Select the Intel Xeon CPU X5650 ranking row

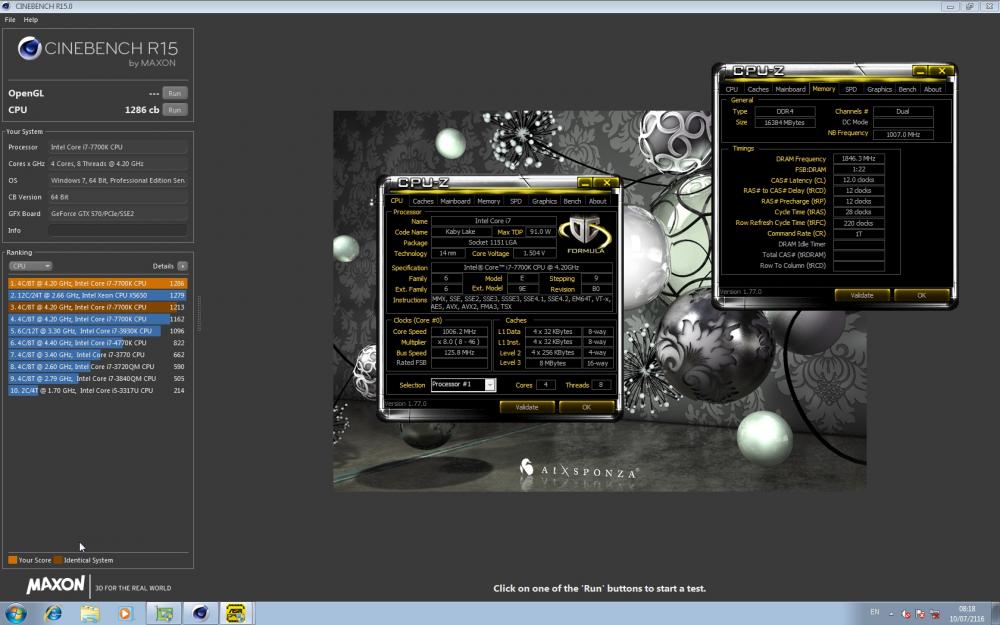98,295
